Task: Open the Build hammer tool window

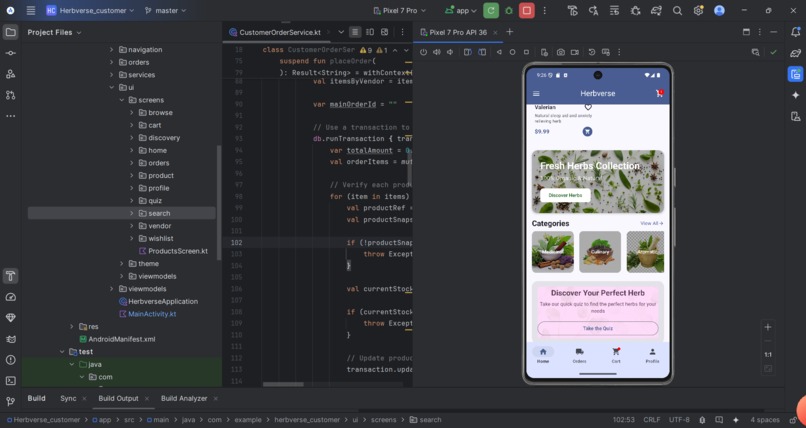Action: coord(10,276)
